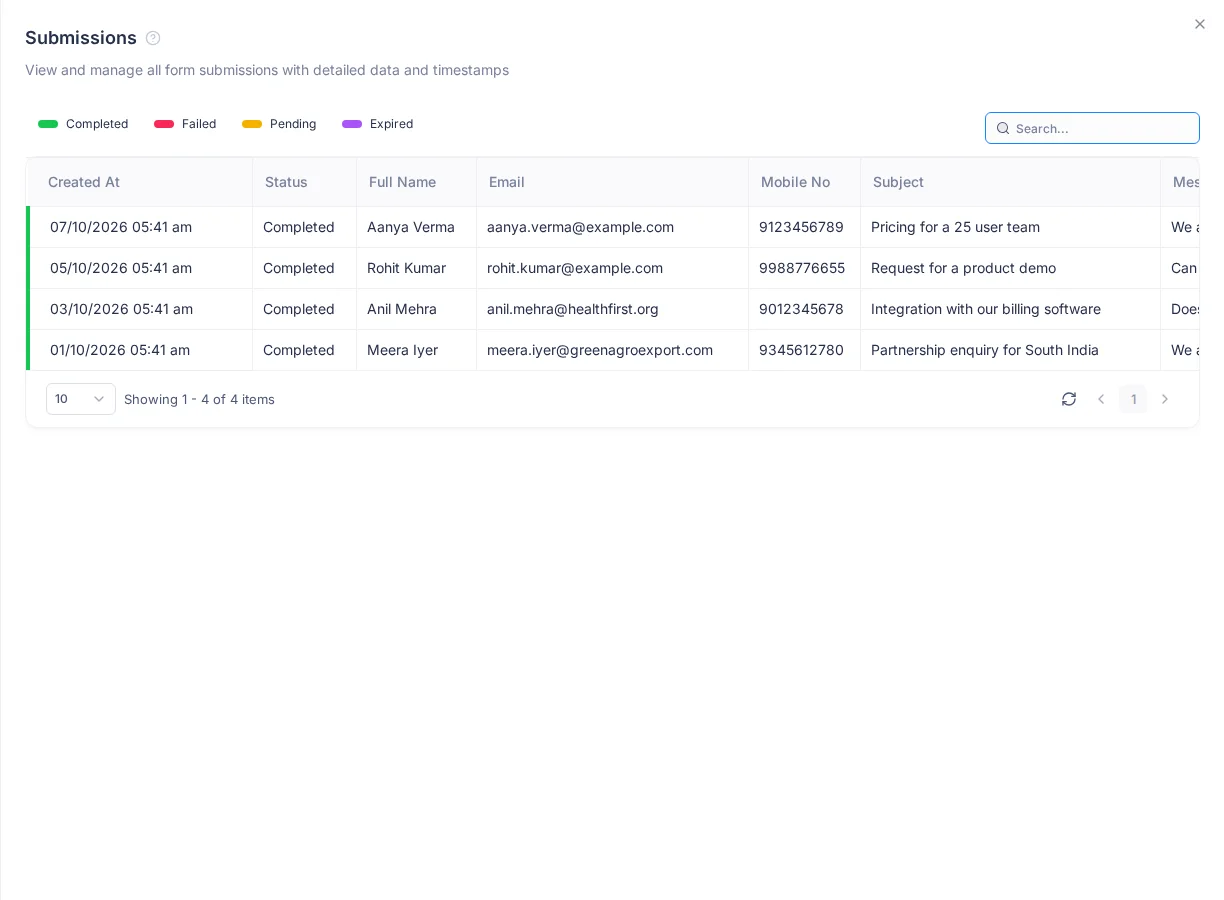Image resolution: width=1224 pixels, height=900 pixels.
Task: Click the search magnifier icon
Action: (x=1003, y=128)
